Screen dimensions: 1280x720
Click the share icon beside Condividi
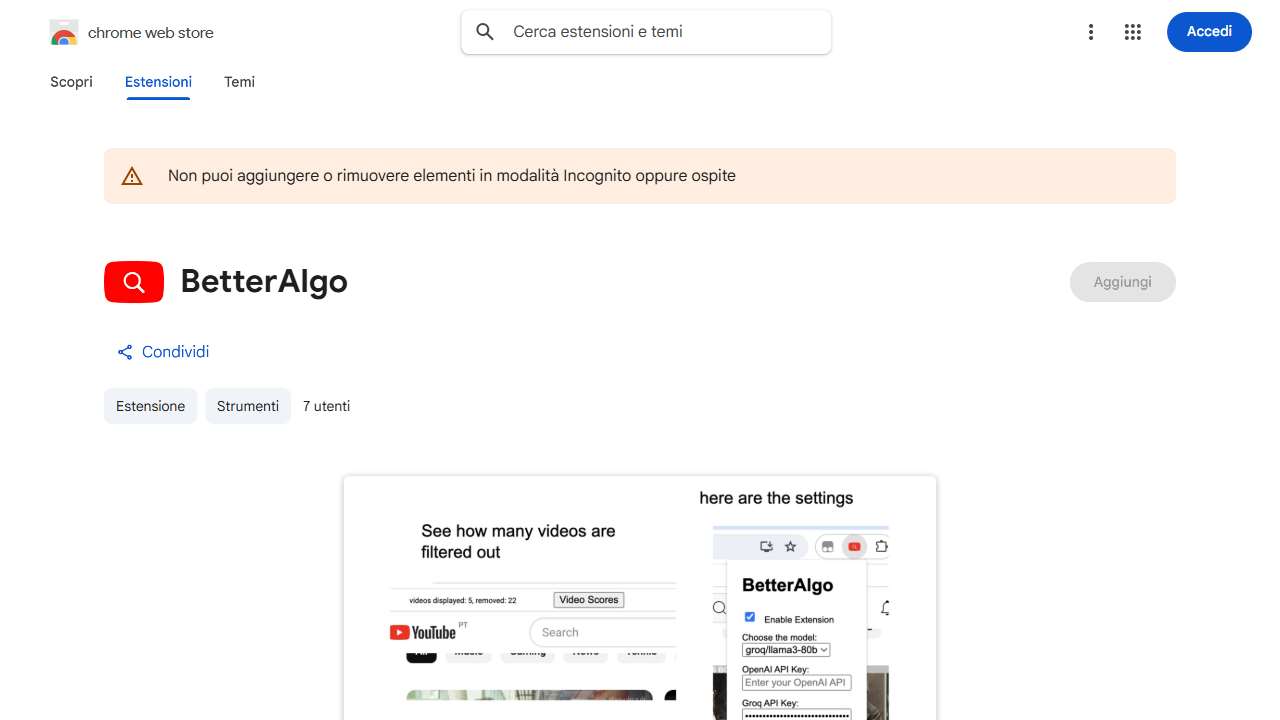tap(124, 351)
